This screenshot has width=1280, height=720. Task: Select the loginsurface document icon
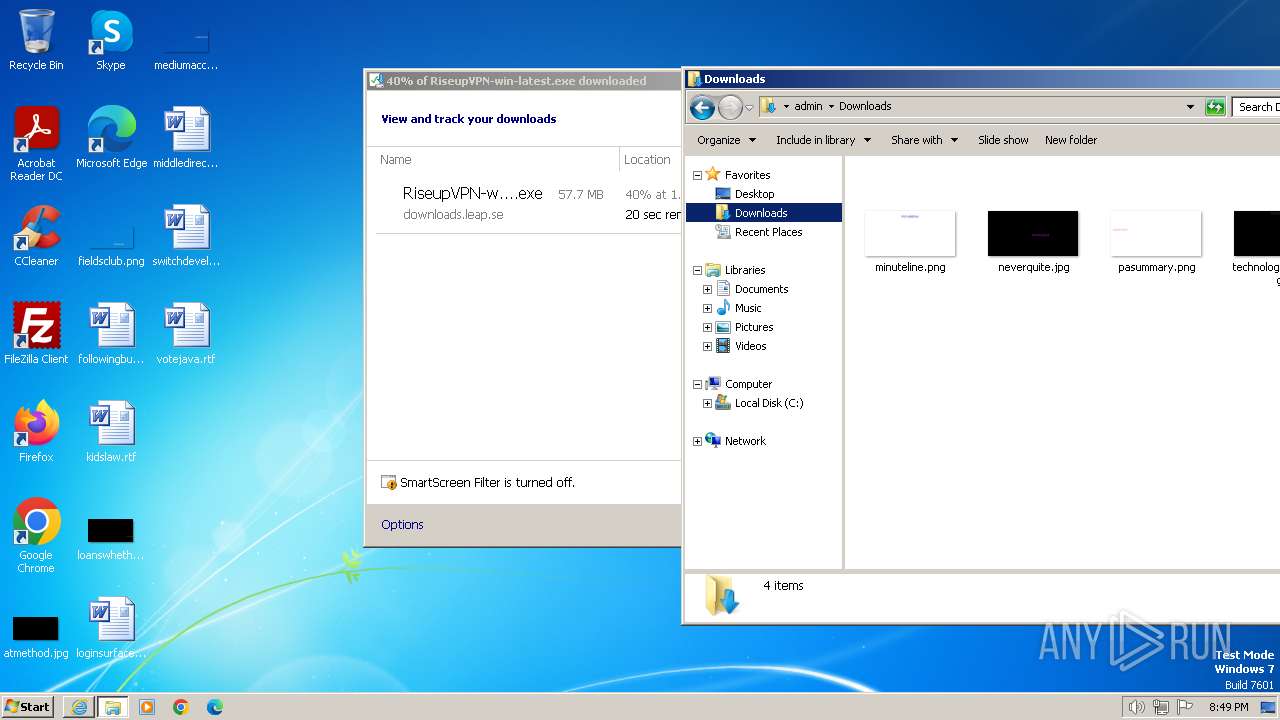[x=111, y=628]
